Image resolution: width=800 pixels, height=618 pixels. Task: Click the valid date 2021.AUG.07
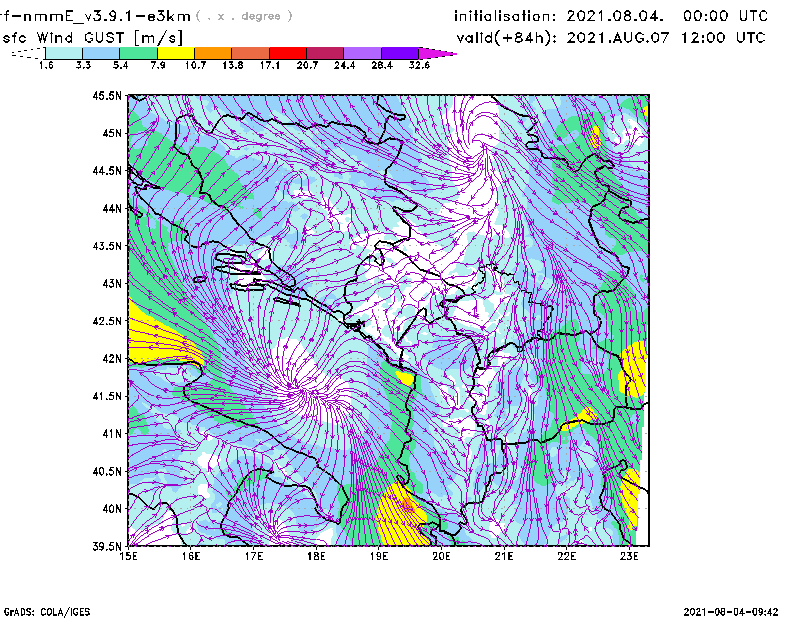click(x=618, y=37)
